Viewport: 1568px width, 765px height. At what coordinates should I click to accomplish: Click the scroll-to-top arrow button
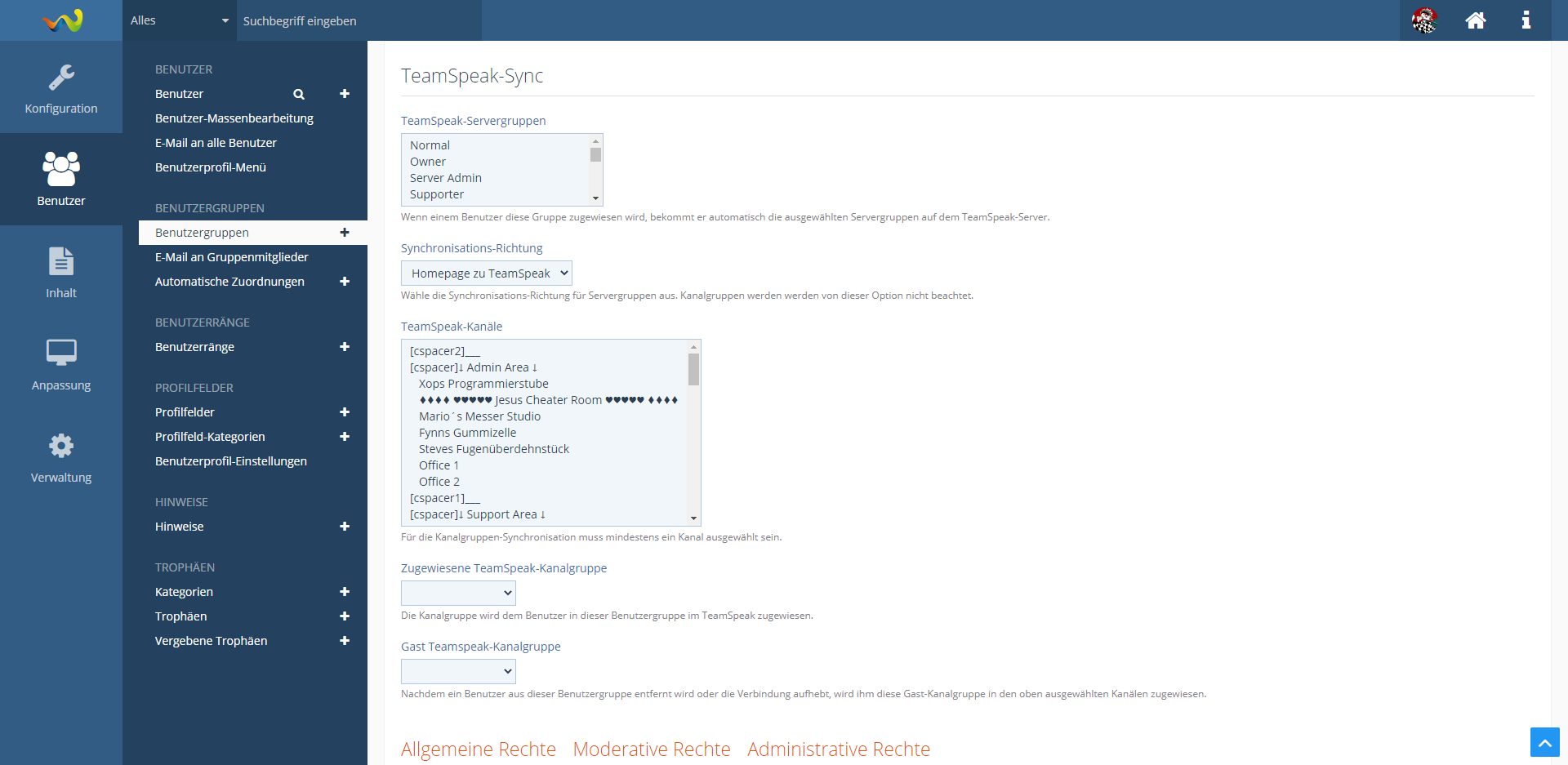point(1544,742)
